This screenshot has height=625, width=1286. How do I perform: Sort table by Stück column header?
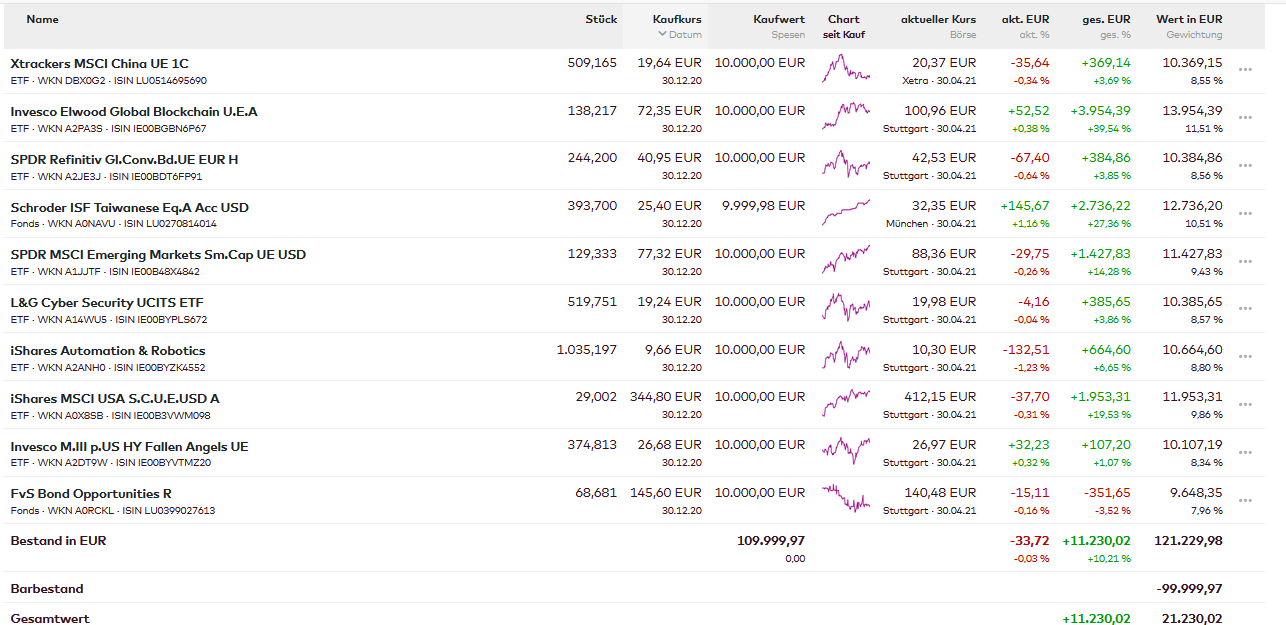601,19
